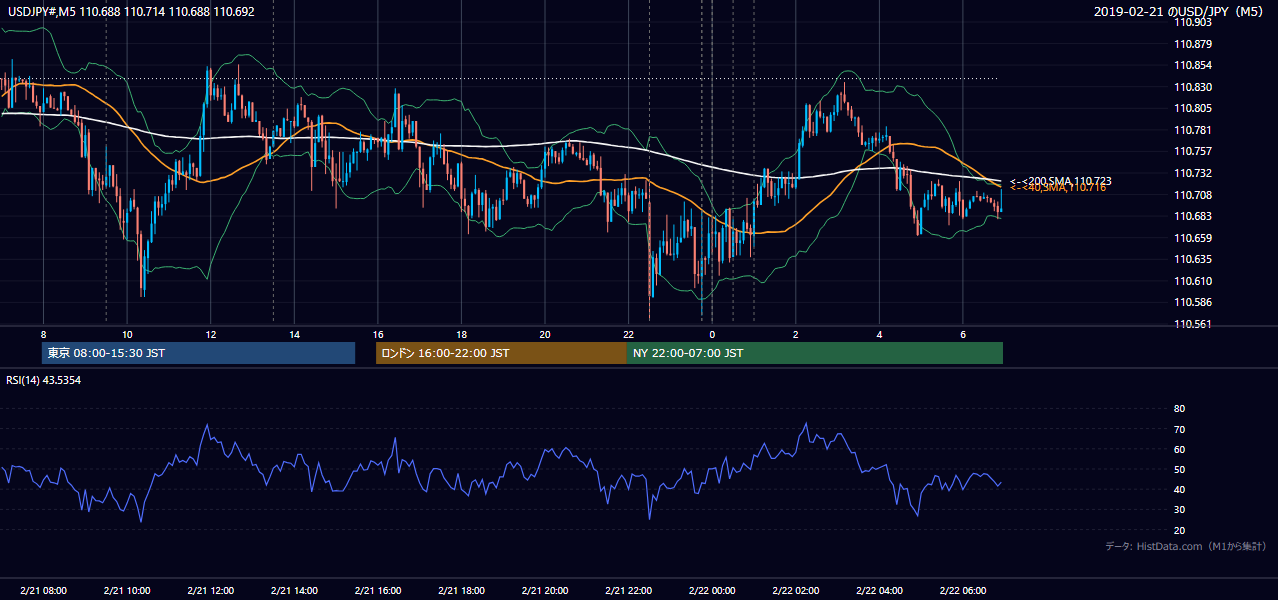Image resolution: width=1278 pixels, height=600 pixels.
Task: Click the orange 40 SMA 110.716 label
Action: click(1058, 188)
